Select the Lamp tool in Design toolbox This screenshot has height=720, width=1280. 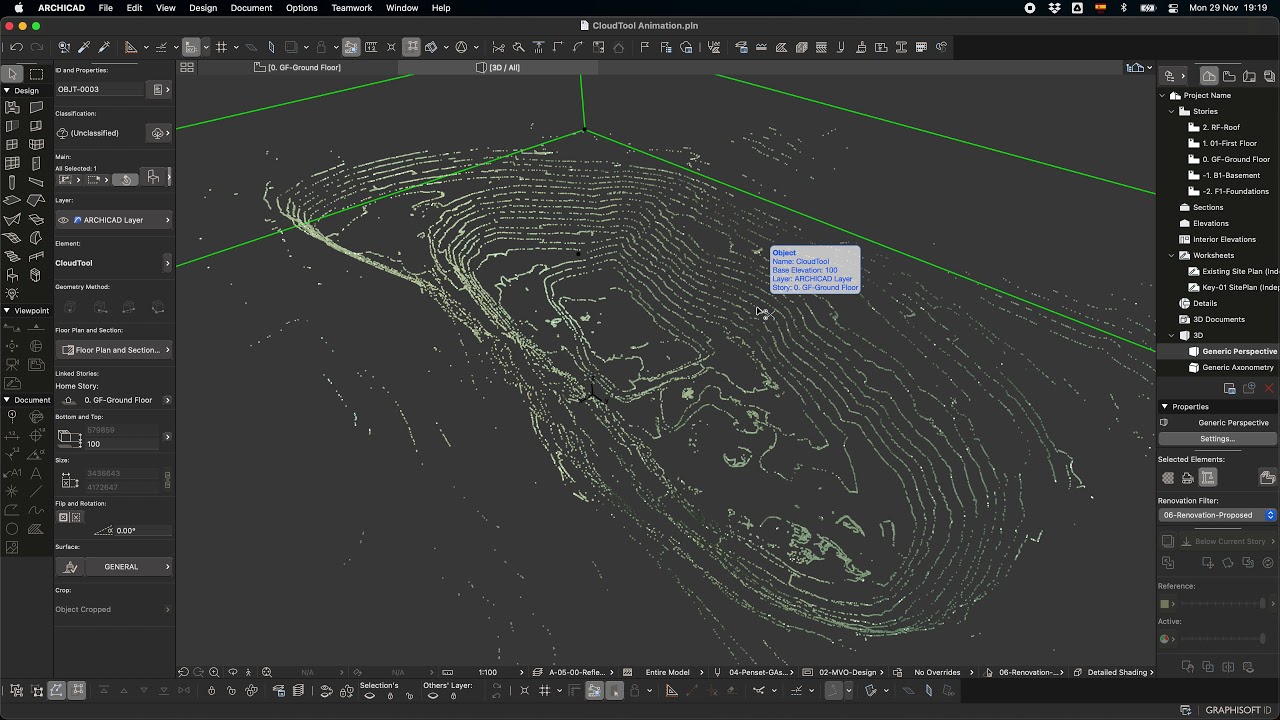12,294
